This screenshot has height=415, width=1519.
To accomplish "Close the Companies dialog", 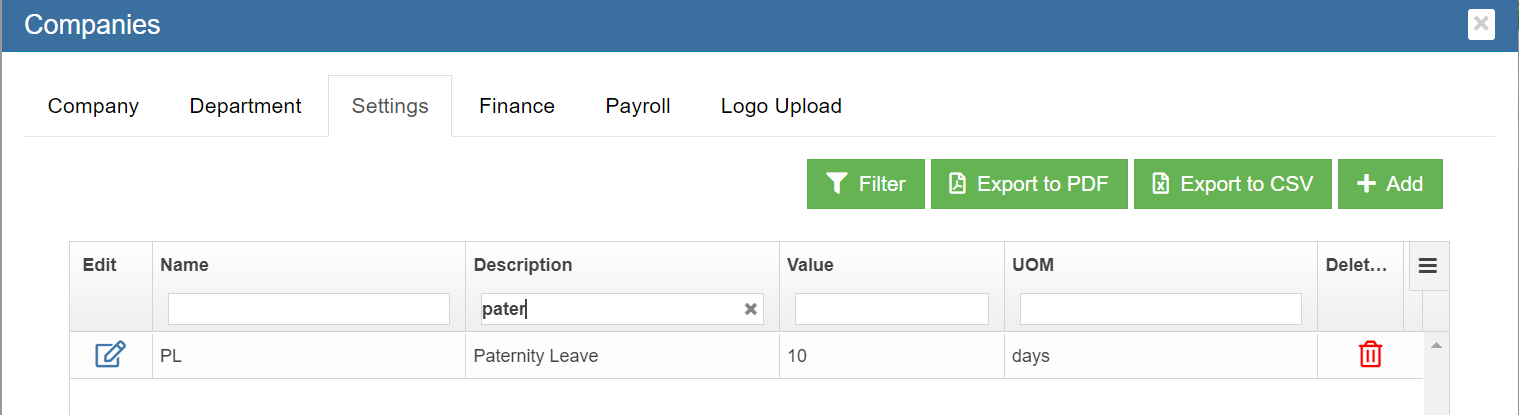I will click(x=1481, y=24).
